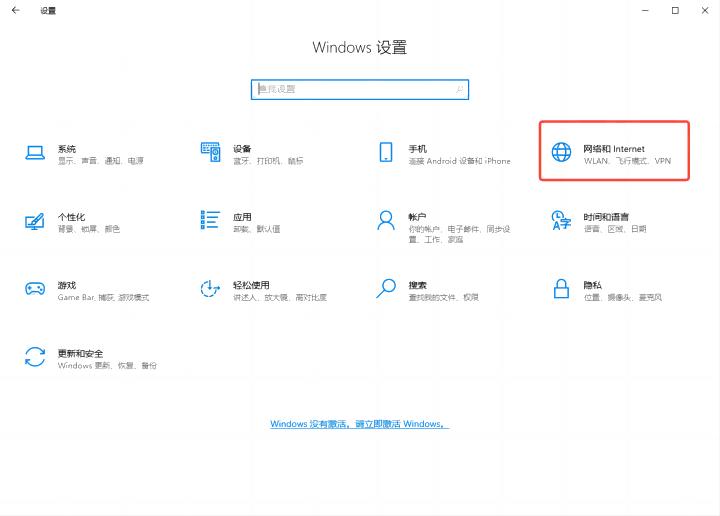This screenshot has height=516, width=720.
Task: Click the Gaming (游戏) controller icon
Action: (x=35, y=289)
